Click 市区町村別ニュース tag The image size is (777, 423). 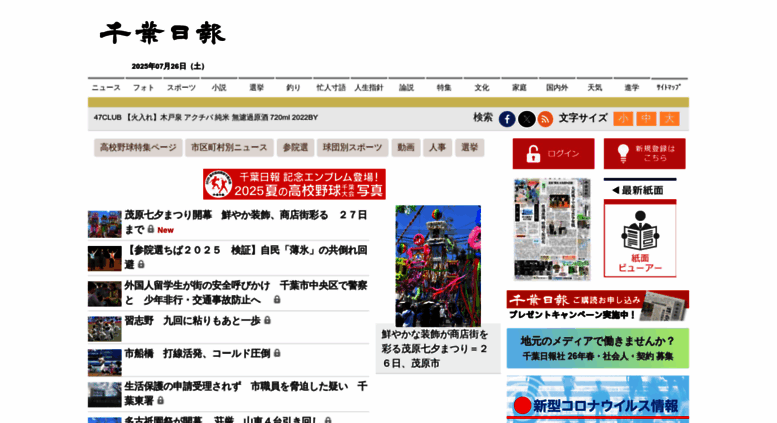[229, 148]
